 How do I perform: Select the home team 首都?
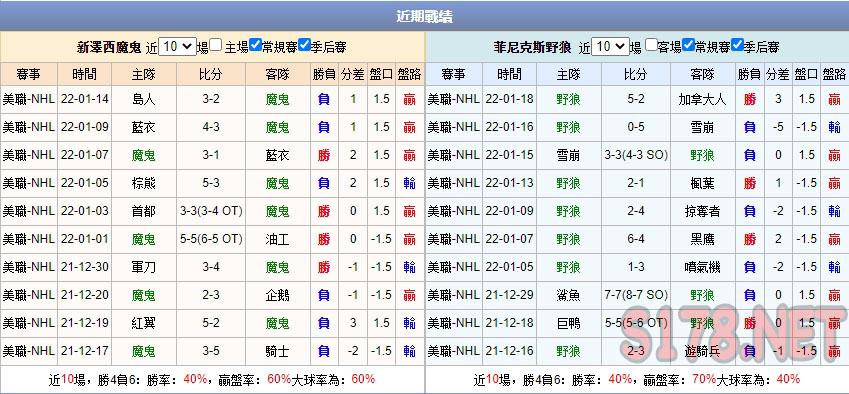click(143, 211)
